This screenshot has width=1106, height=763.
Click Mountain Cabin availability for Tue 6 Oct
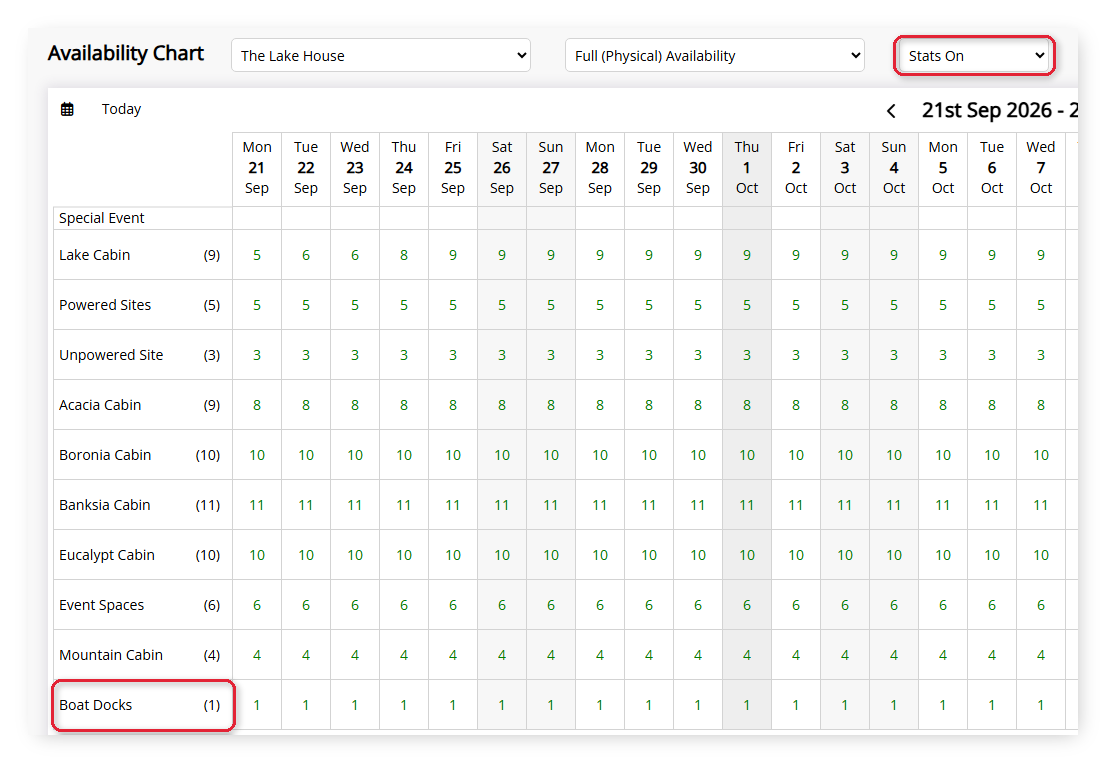click(x=992, y=655)
